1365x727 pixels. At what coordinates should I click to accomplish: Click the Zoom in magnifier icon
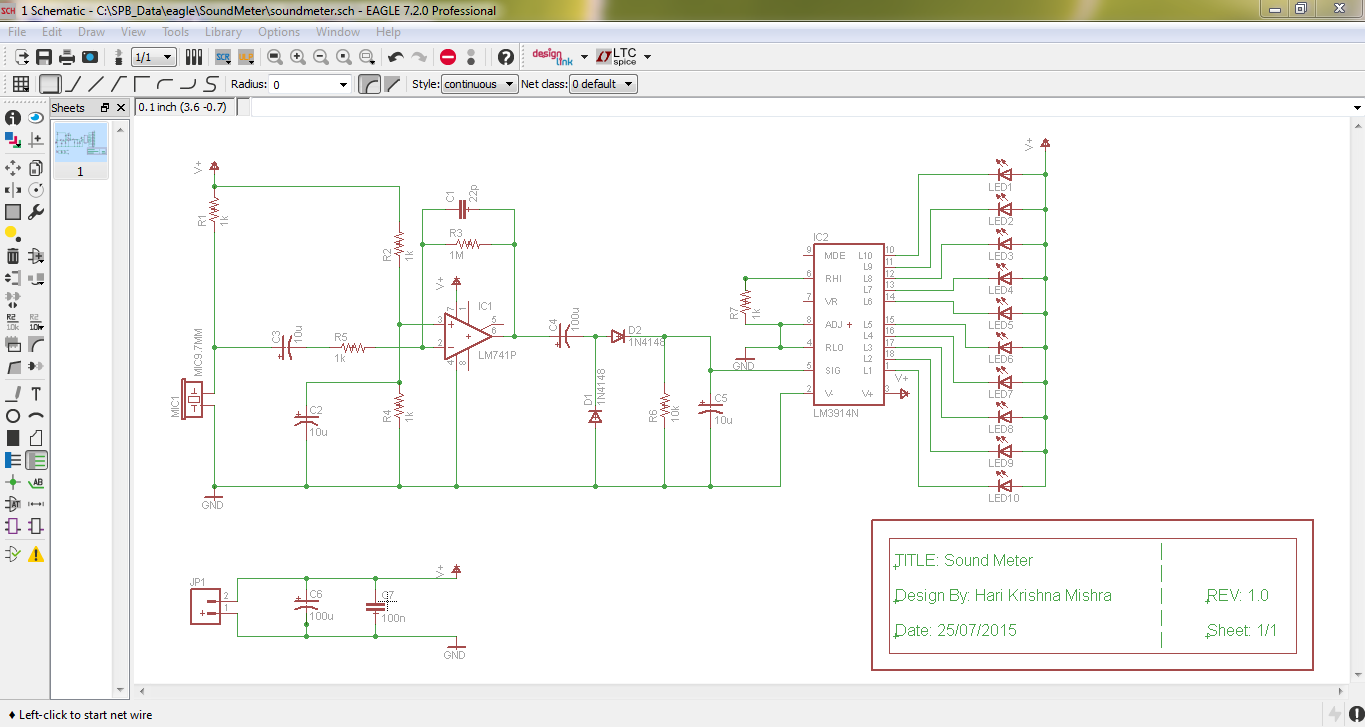[298, 57]
